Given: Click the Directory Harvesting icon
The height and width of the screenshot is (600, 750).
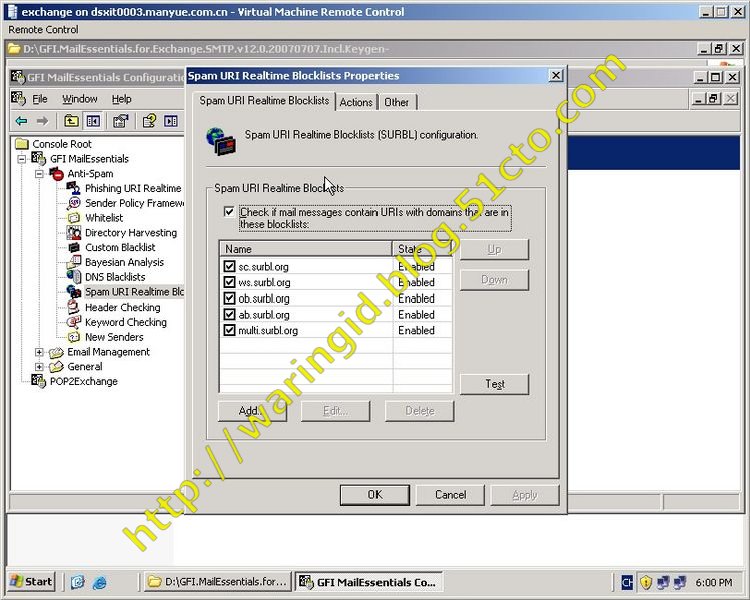Looking at the screenshot, I should point(74,232).
